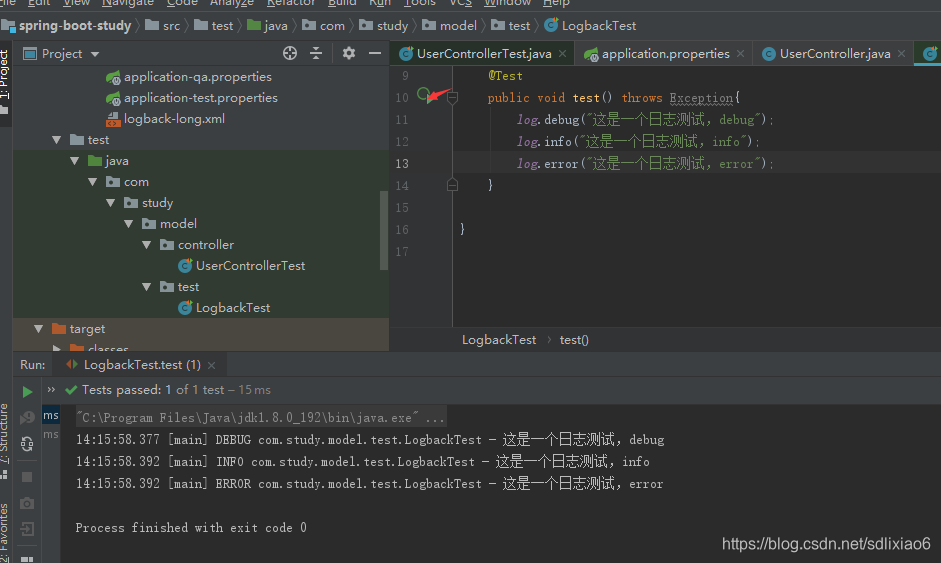Viewport: 941px width, 563px height.
Task: Select application-qa.properties file
Action: click(197, 77)
